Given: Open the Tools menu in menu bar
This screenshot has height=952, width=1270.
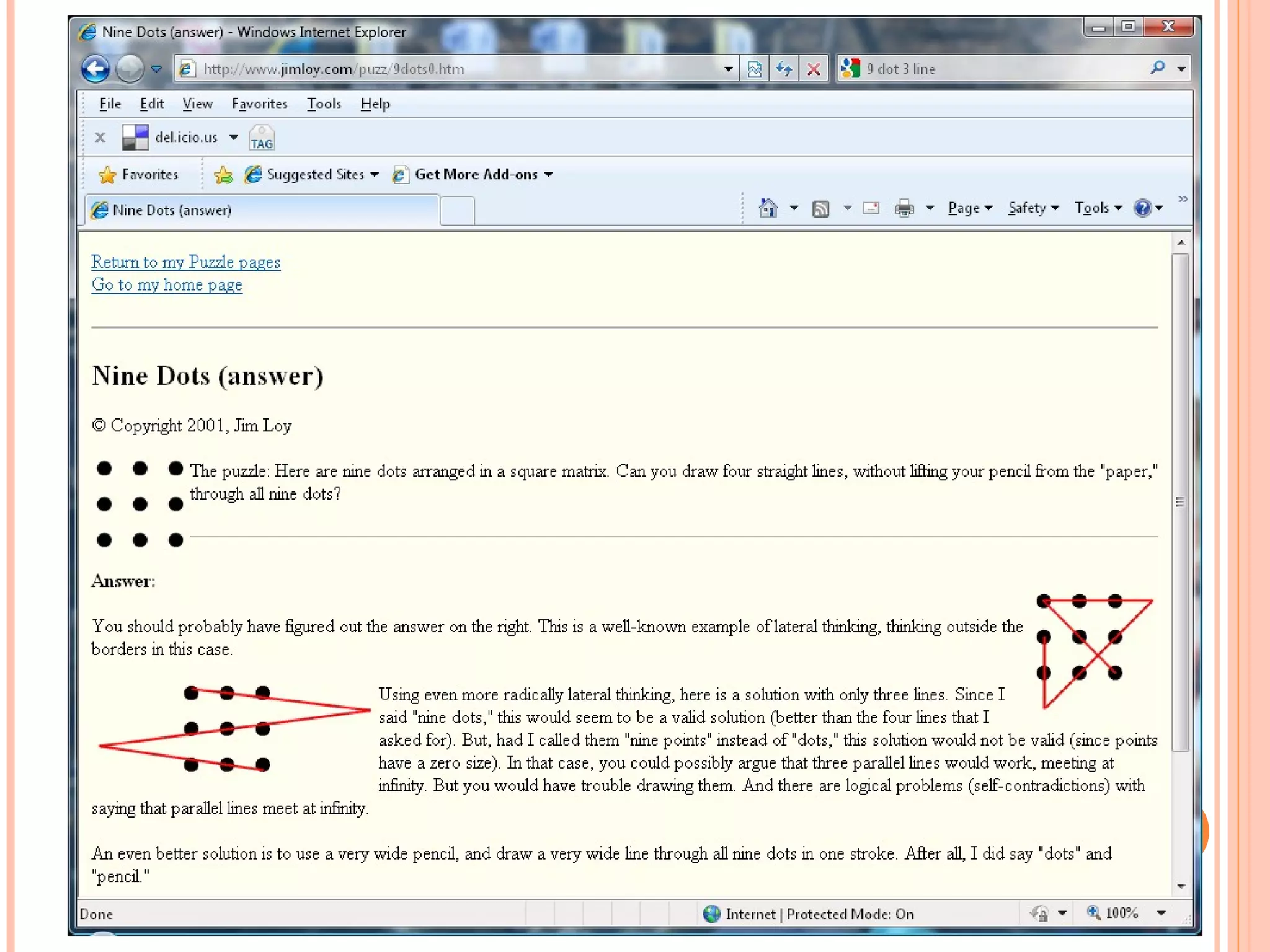Looking at the screenshot, I should coord(324,104).
